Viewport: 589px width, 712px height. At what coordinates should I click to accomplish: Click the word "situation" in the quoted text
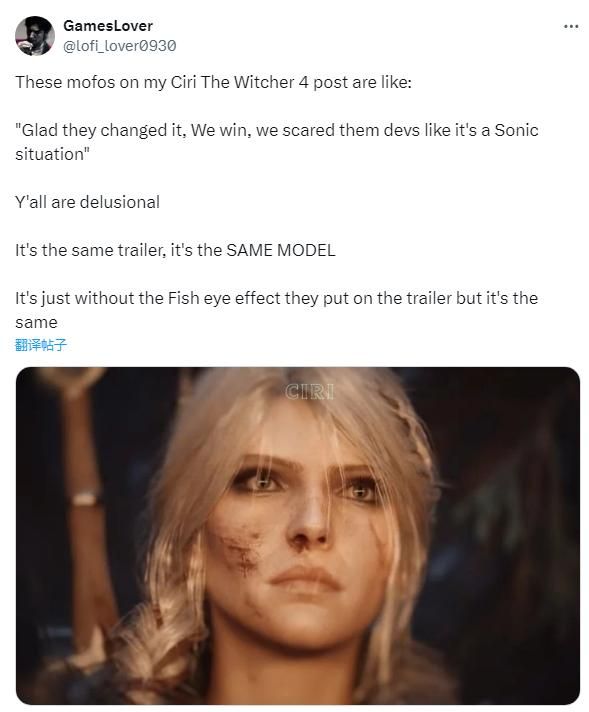[49, 154]
